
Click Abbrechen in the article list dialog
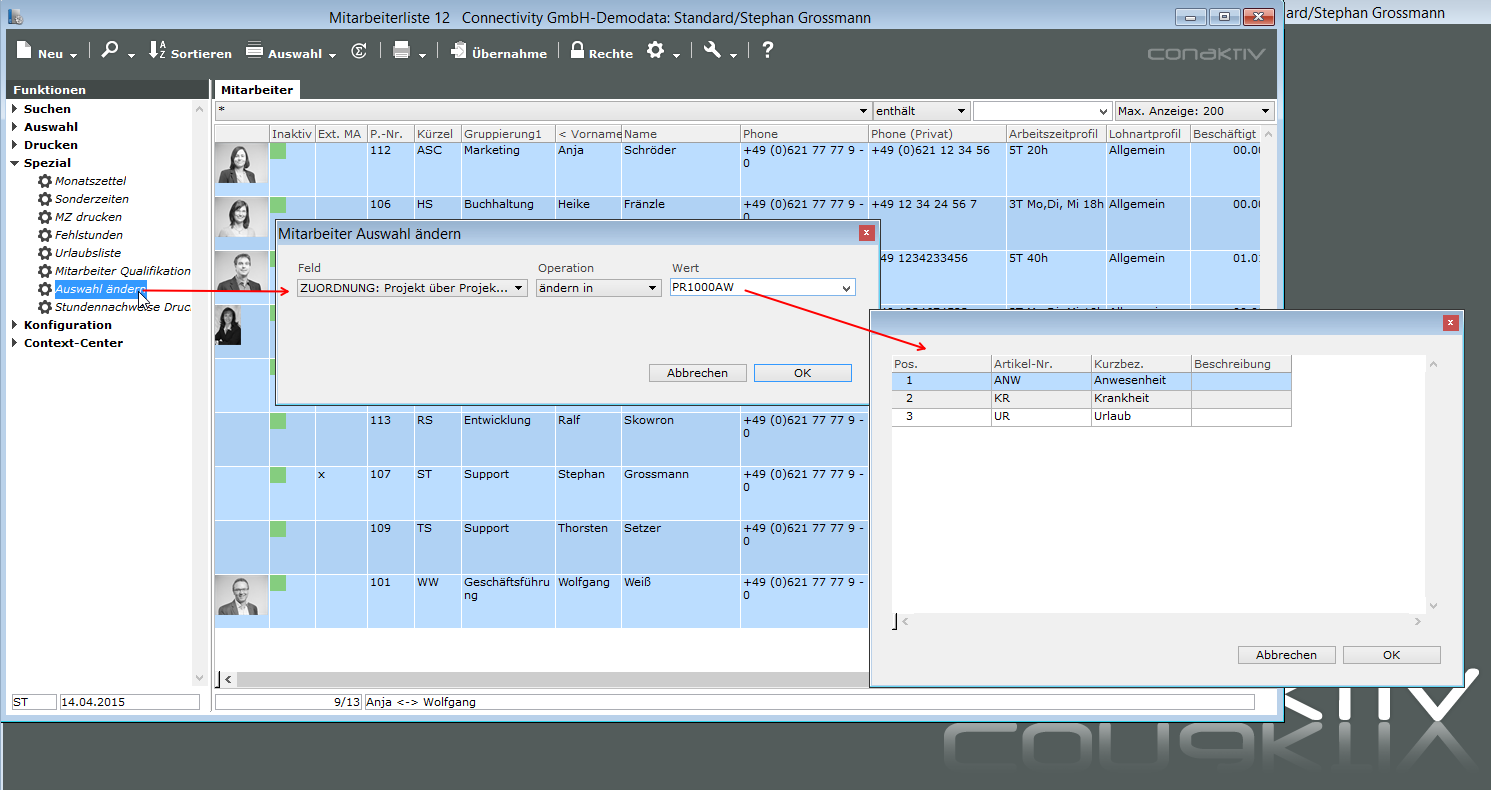point(1286,655)
